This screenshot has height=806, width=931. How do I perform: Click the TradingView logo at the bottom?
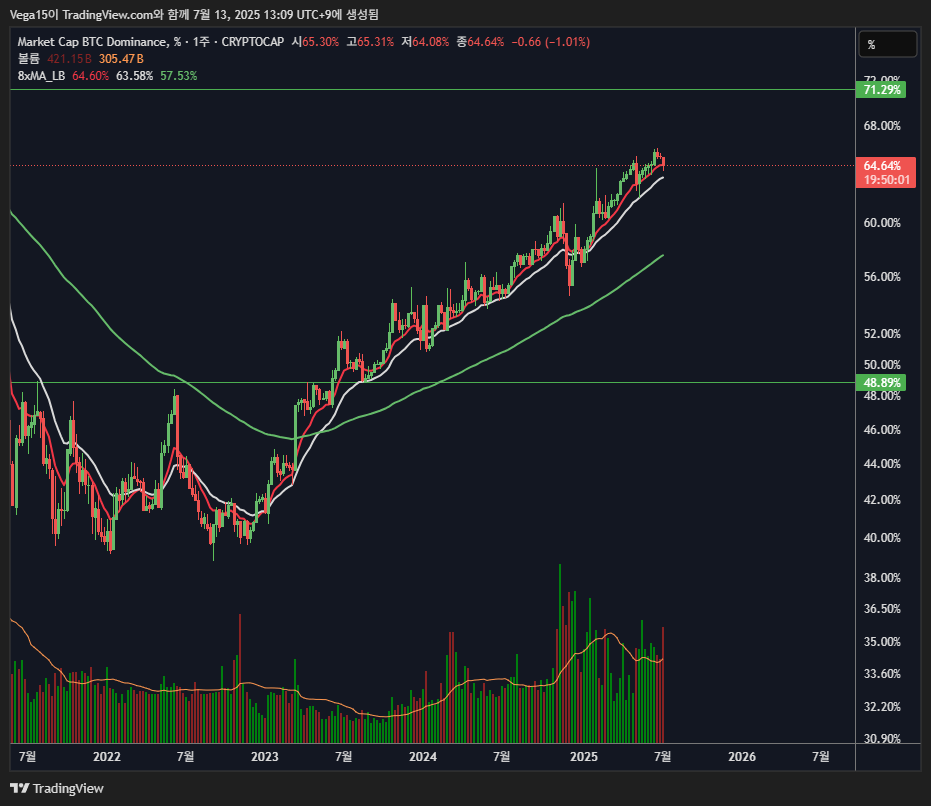[57, 788]
